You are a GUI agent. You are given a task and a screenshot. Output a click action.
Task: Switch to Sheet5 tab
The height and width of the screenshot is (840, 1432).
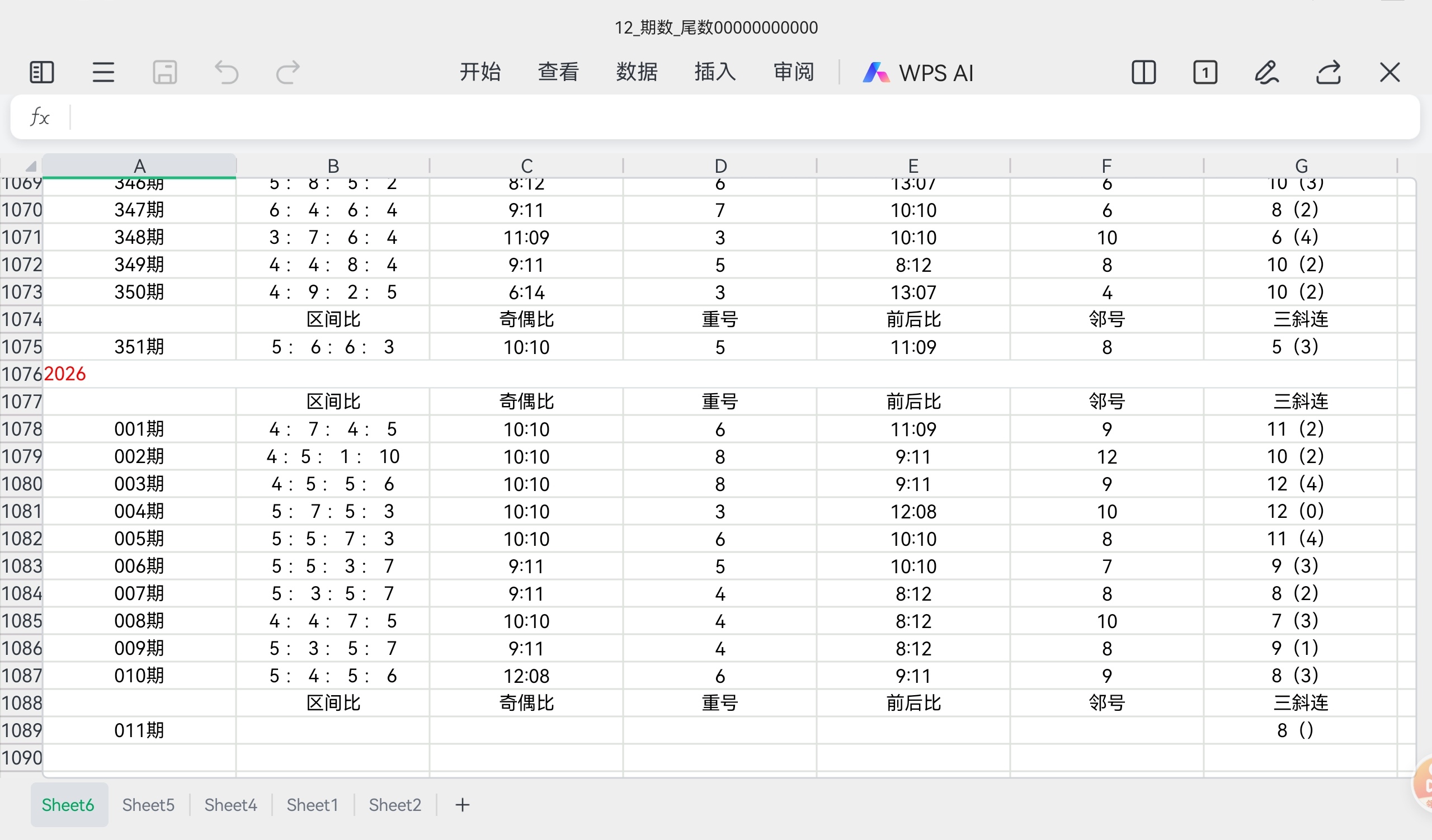[148, 805]
